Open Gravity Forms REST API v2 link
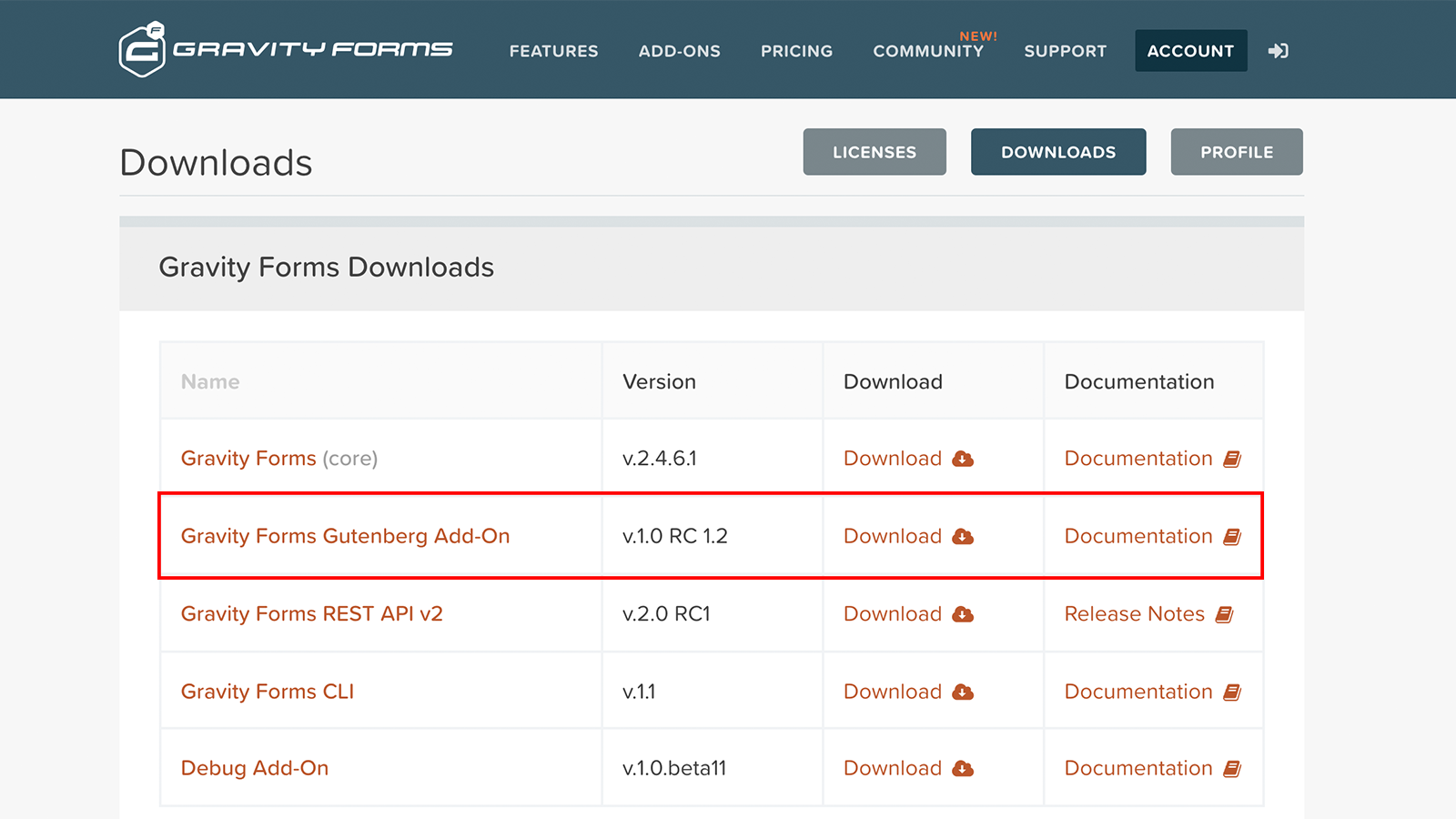1456x819 pixels. (312, 613)
